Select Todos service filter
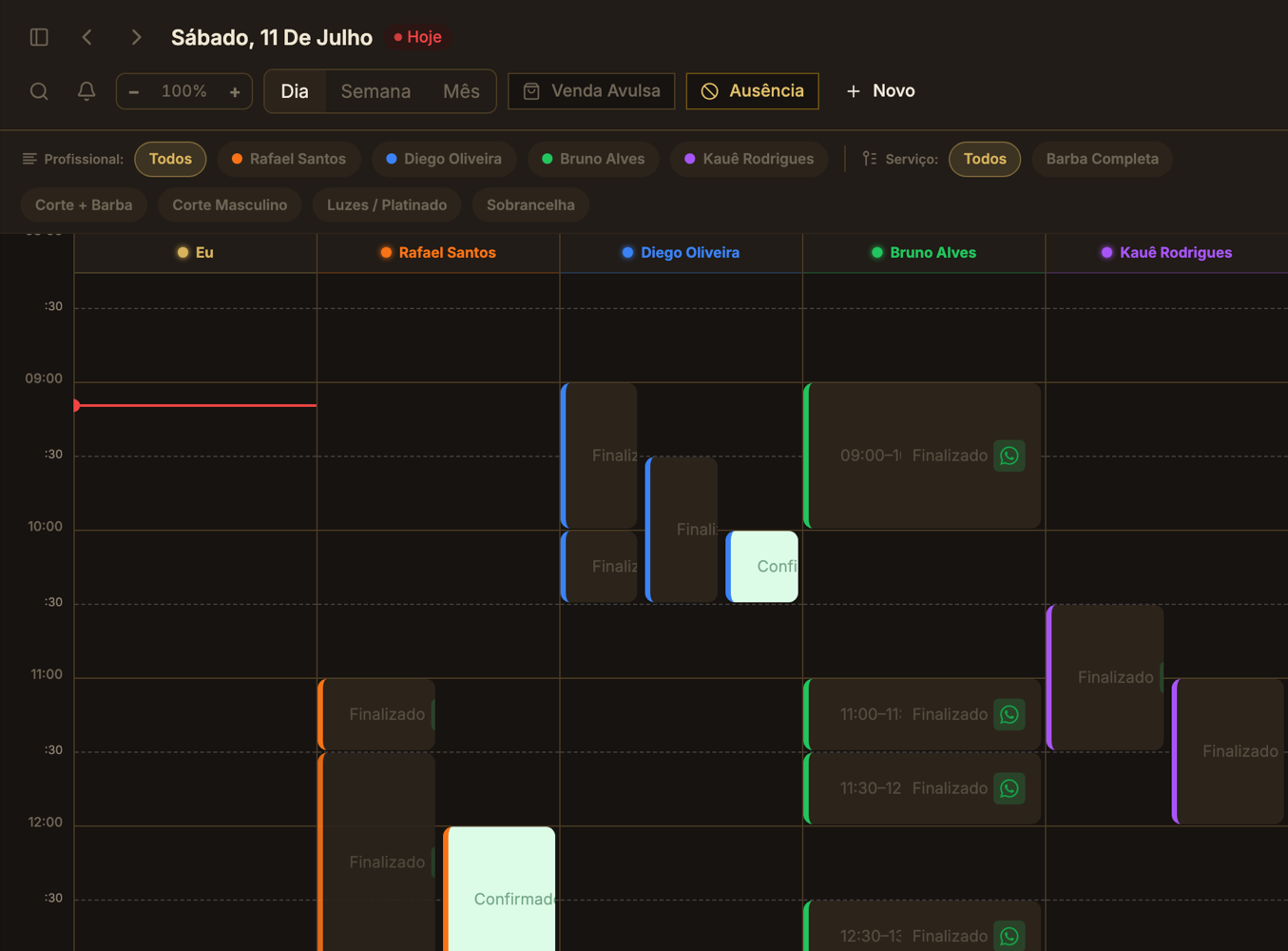This screenshot has height=951, width=1288. tap(985, 159)
